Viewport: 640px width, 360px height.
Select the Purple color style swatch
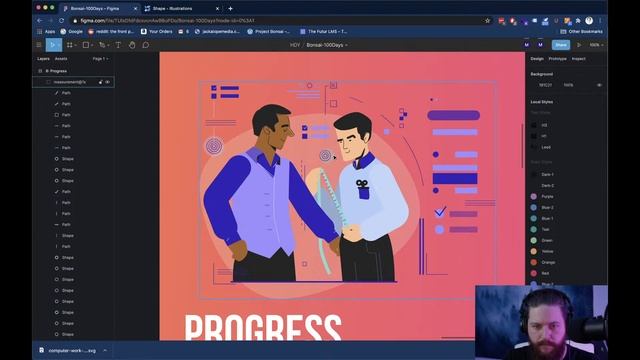click(x=533, y=196)
